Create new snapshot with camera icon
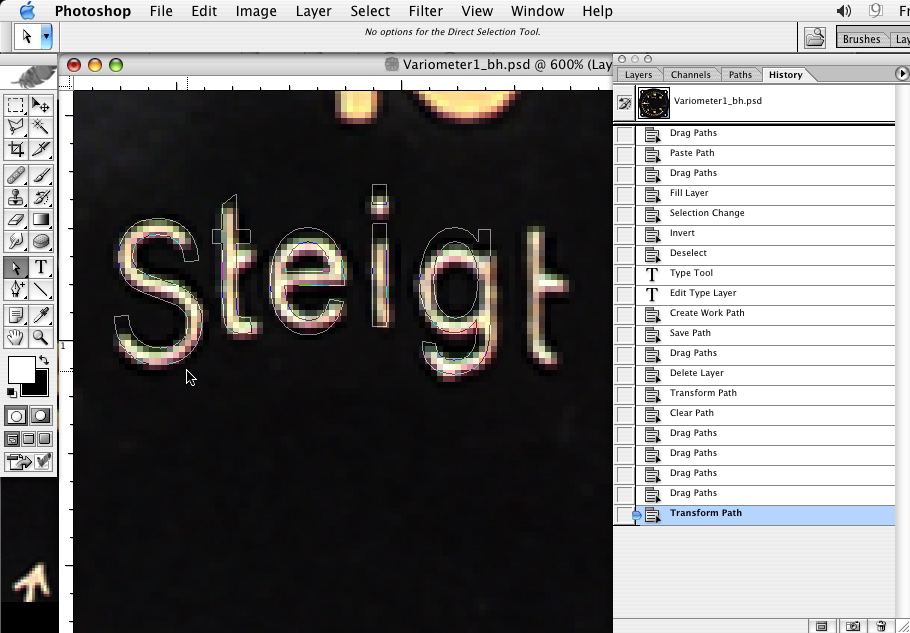 point(852,626)
